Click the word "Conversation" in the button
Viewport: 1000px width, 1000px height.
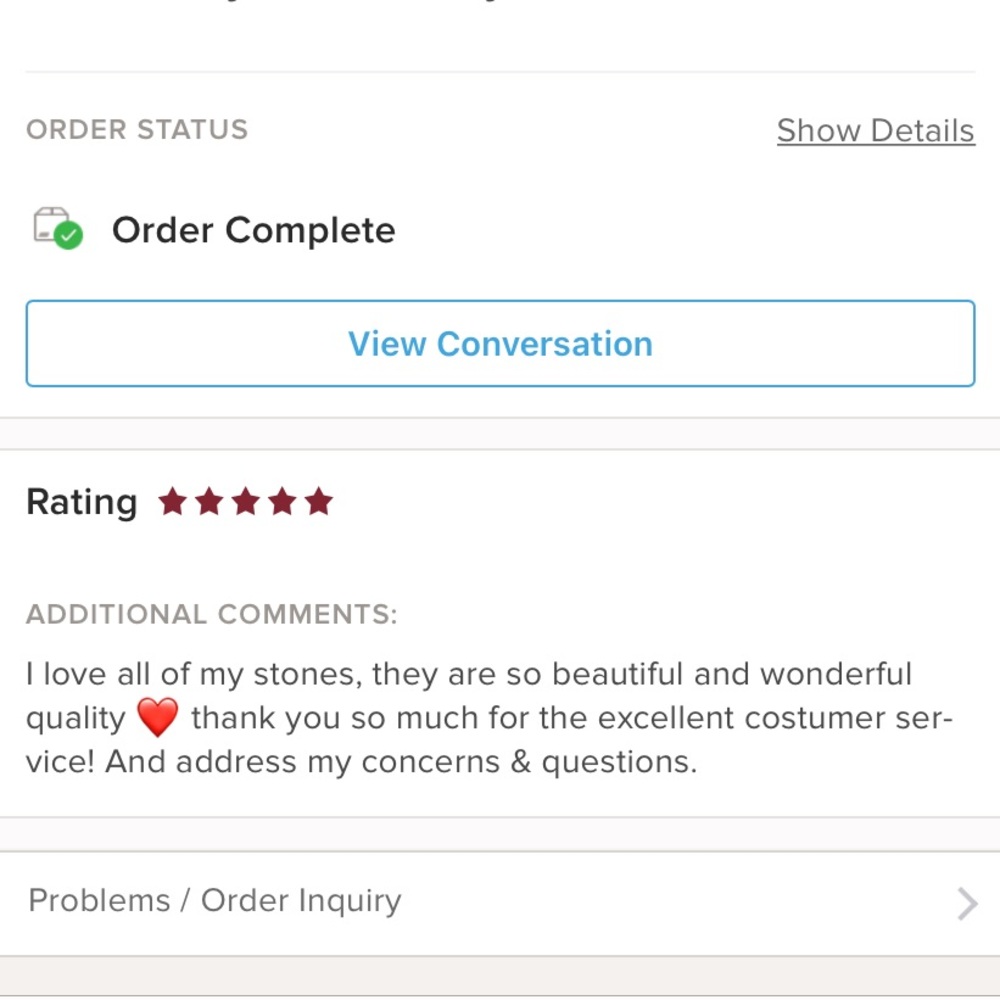pyautogui.click(x=544, y=344)
